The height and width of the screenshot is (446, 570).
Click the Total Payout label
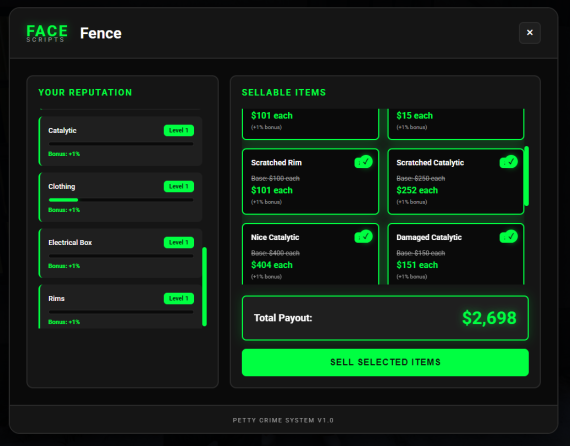click(x=283, y=318)
